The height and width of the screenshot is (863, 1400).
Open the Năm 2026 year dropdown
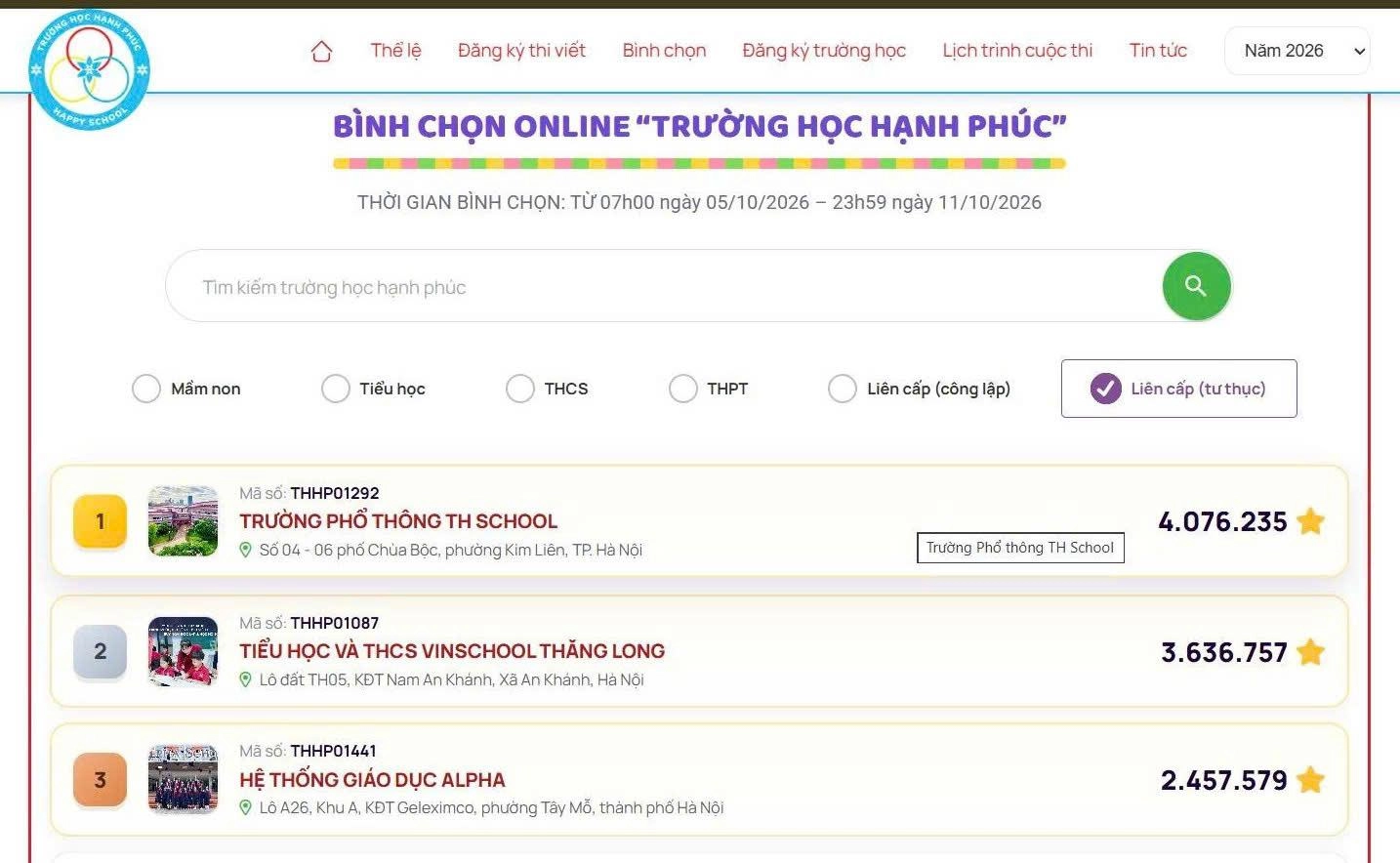click(1297, 51)
